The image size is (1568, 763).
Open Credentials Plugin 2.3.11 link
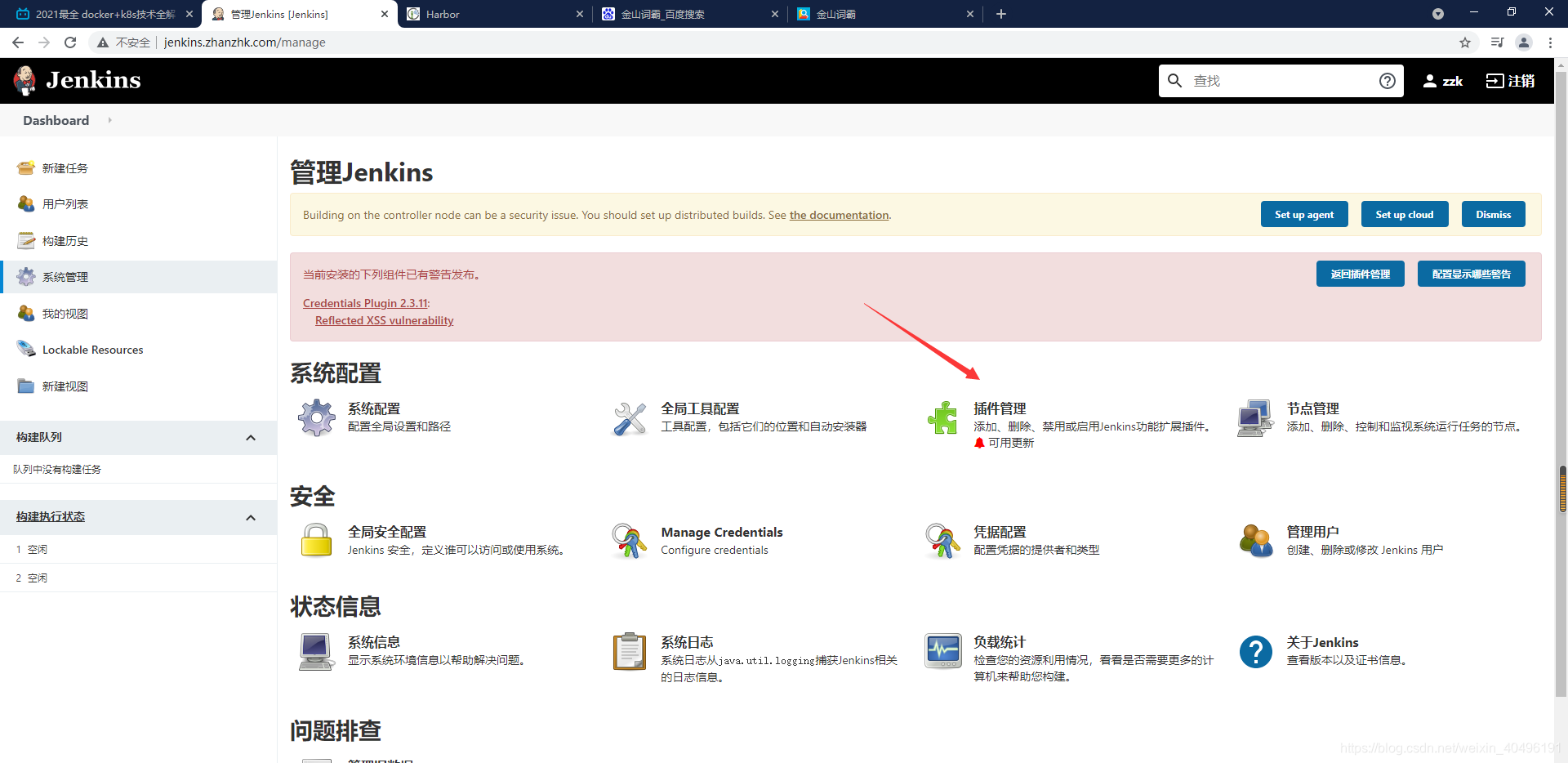[365, 303]
